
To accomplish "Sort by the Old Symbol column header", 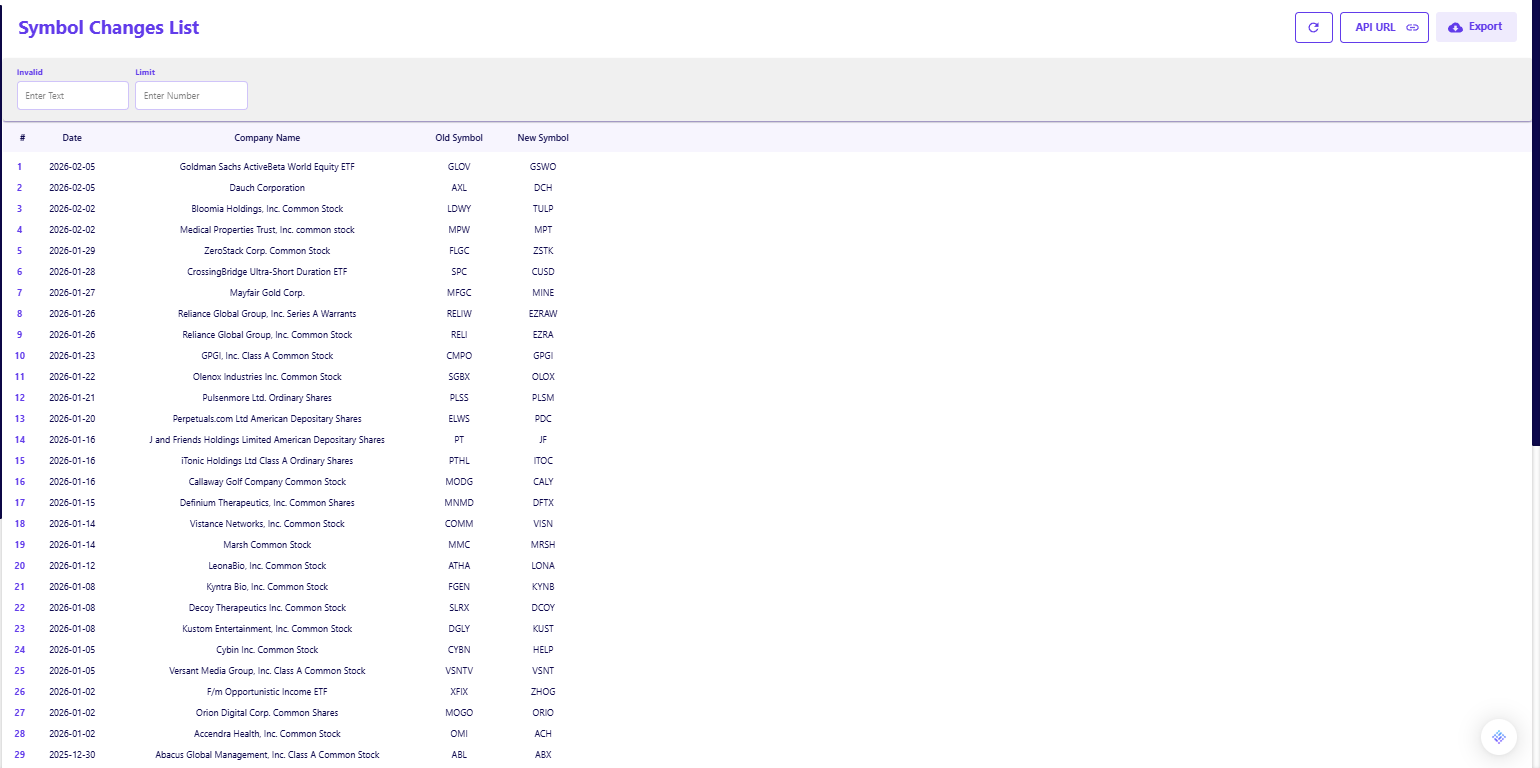I will [459, 138].
